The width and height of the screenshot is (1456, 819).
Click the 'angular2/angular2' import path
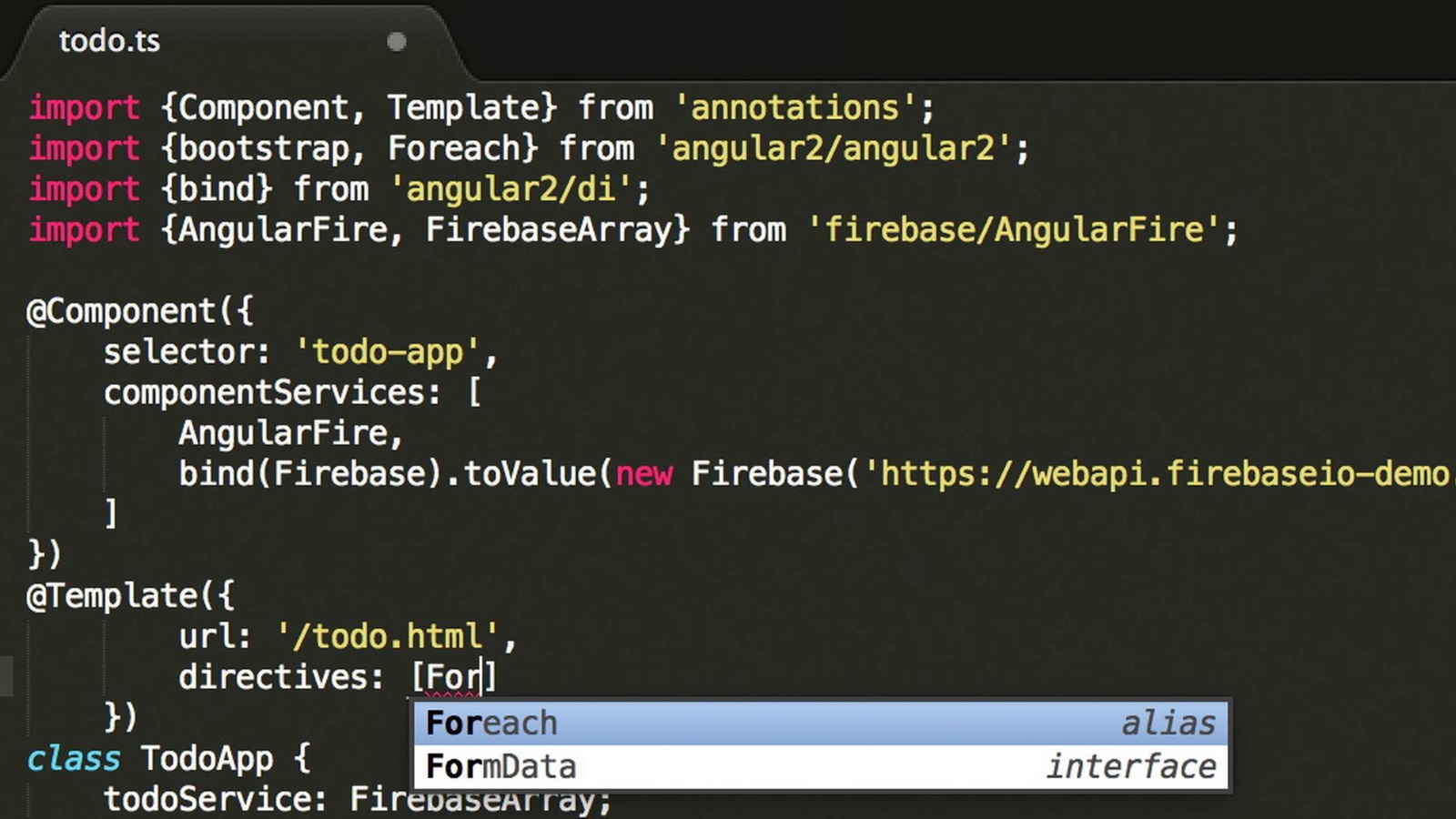833,148
